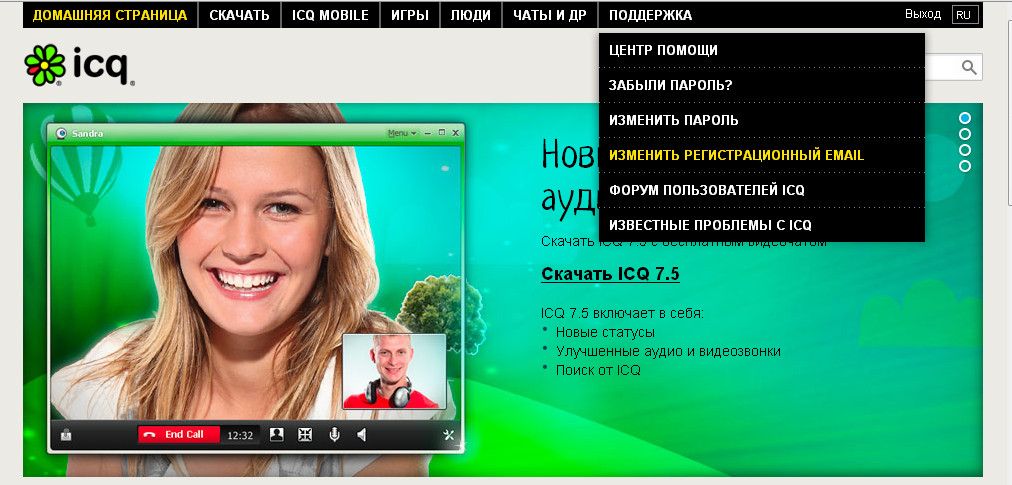Choose ФОРУМ ПОЛЬЗОВАТЕЛЕЙ ICQ entry

point(762,190)
